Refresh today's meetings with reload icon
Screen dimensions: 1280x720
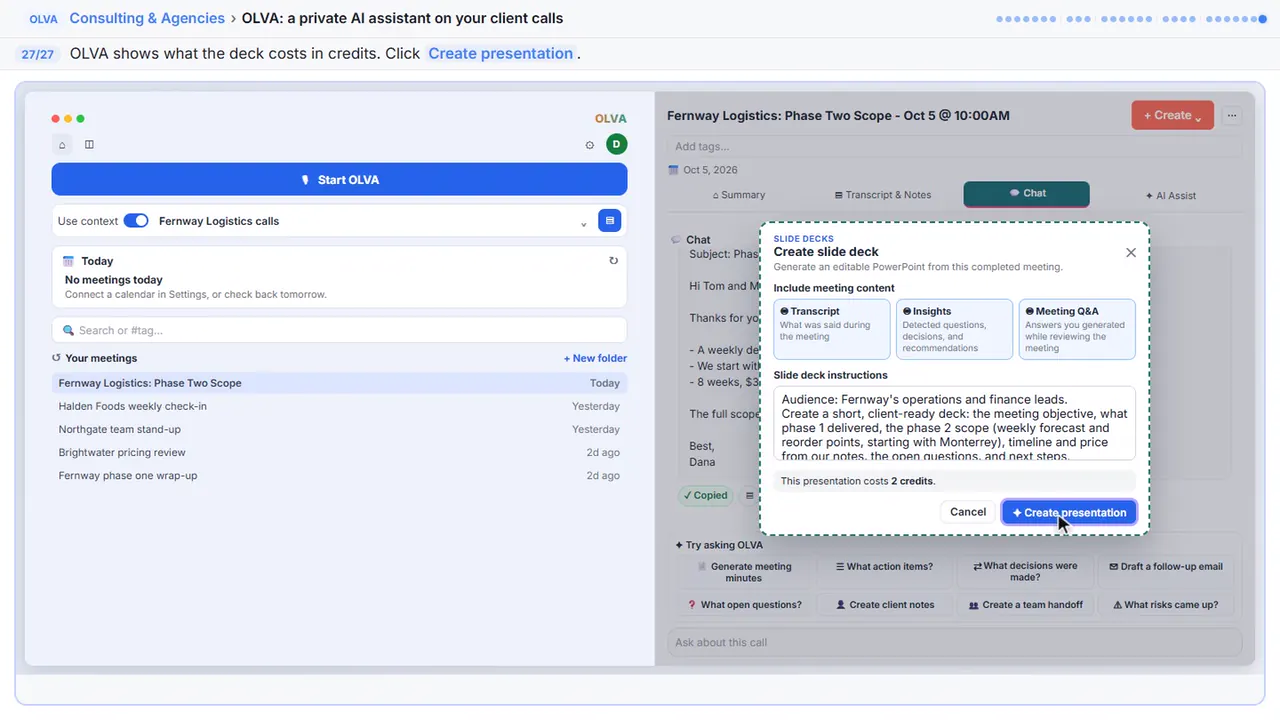[x=613, y=261]
